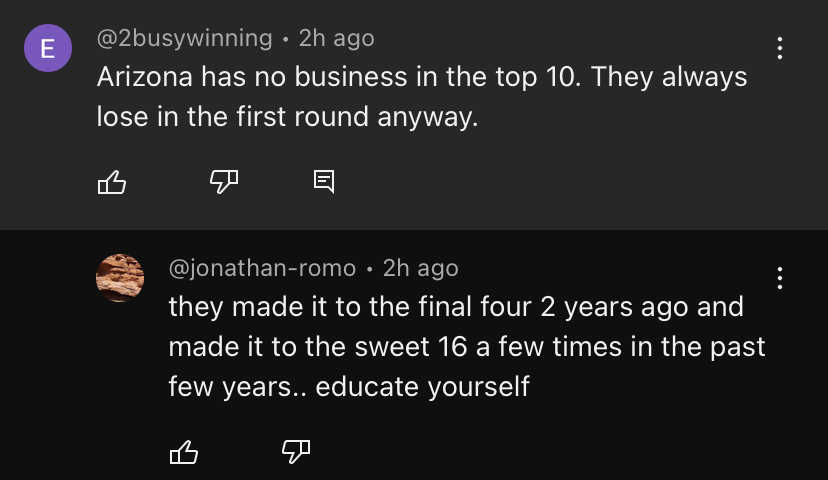
Task: Click the 'lose in the first round anyway' line
Action: [288, 117]
